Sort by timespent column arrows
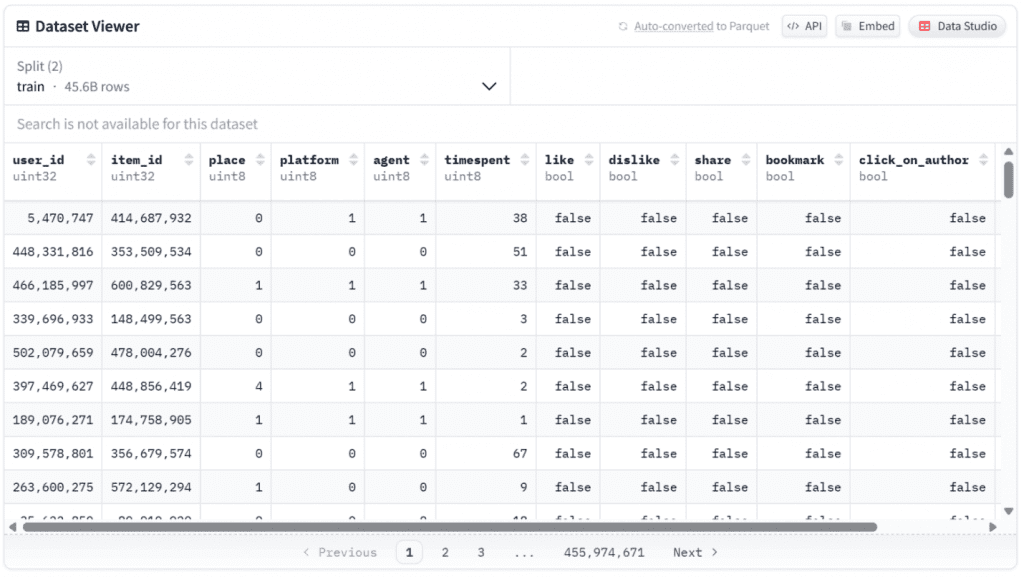 [x=525, y=160]
